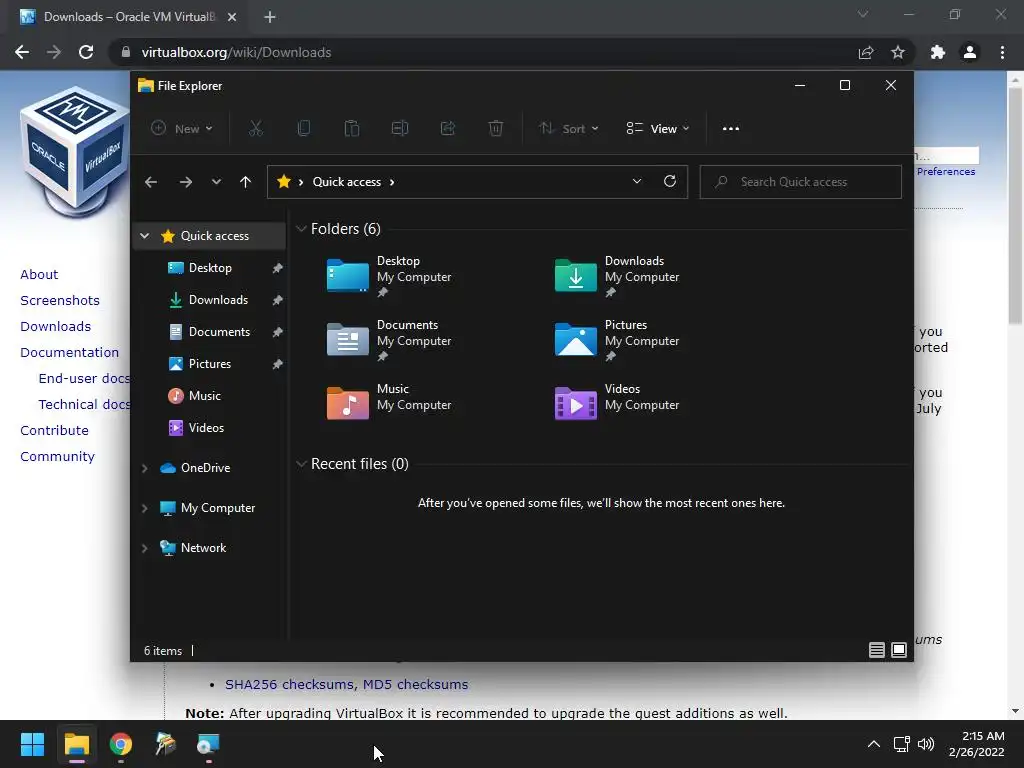The height and width of the screenshot is (768, 1024).
Task: Click the About link on VirtualBox page
Action: point(39,274)
